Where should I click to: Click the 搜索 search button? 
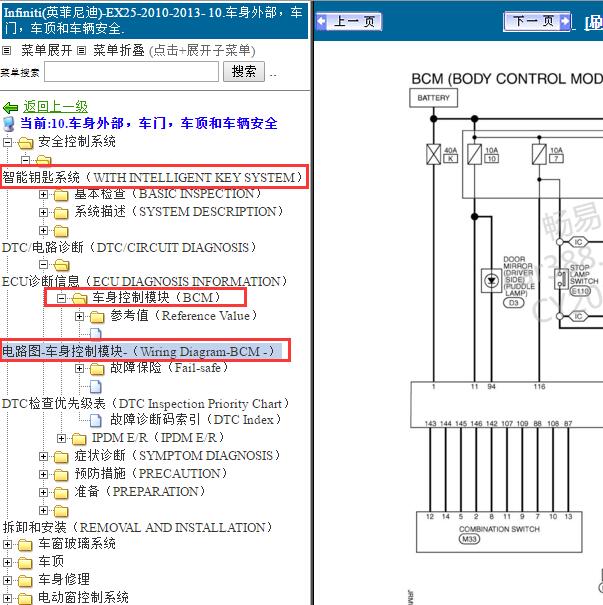pyautogui.click(x=244, y=72)
